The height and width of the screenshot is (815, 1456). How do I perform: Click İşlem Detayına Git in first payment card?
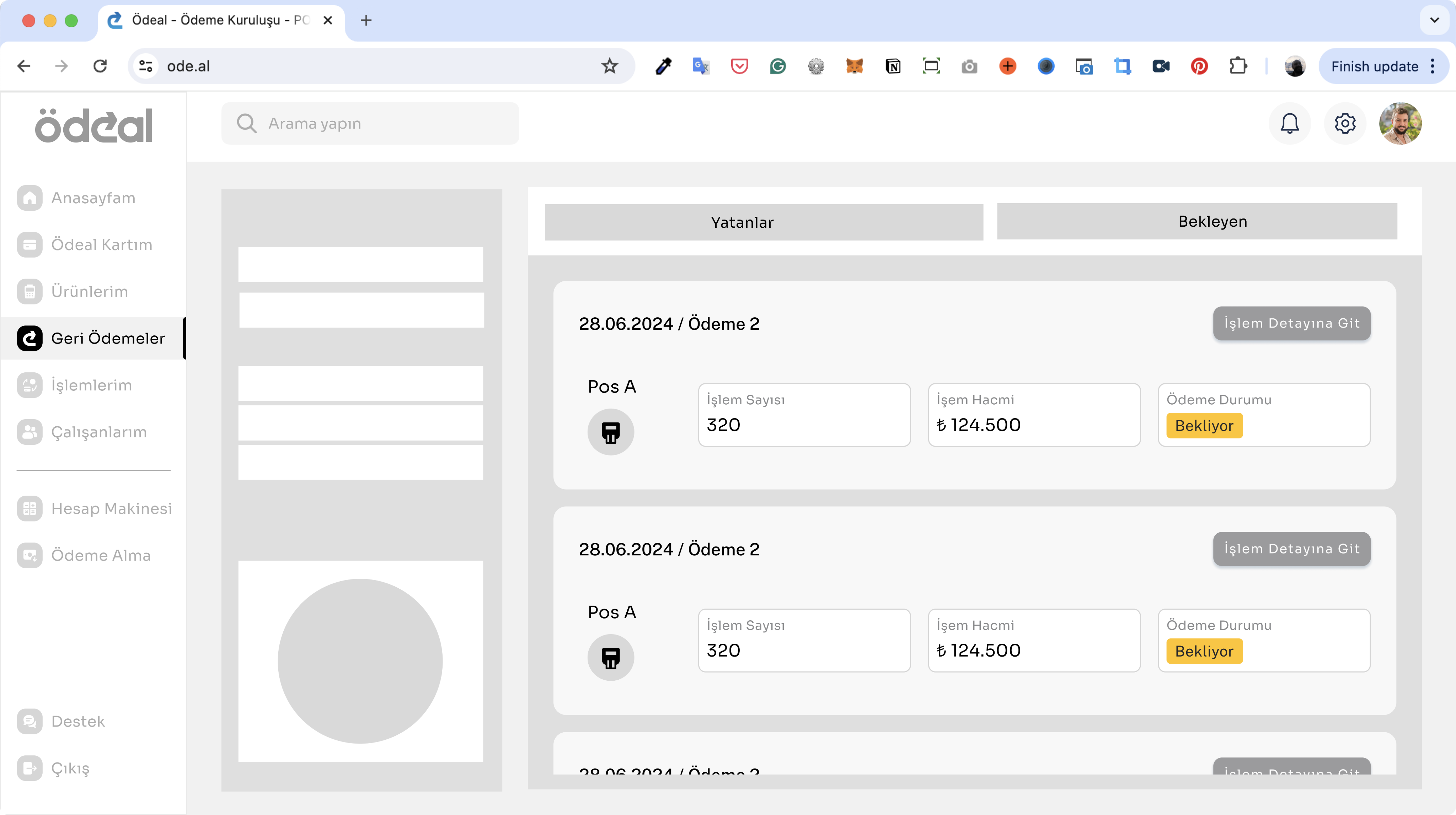pos(1291,323)
